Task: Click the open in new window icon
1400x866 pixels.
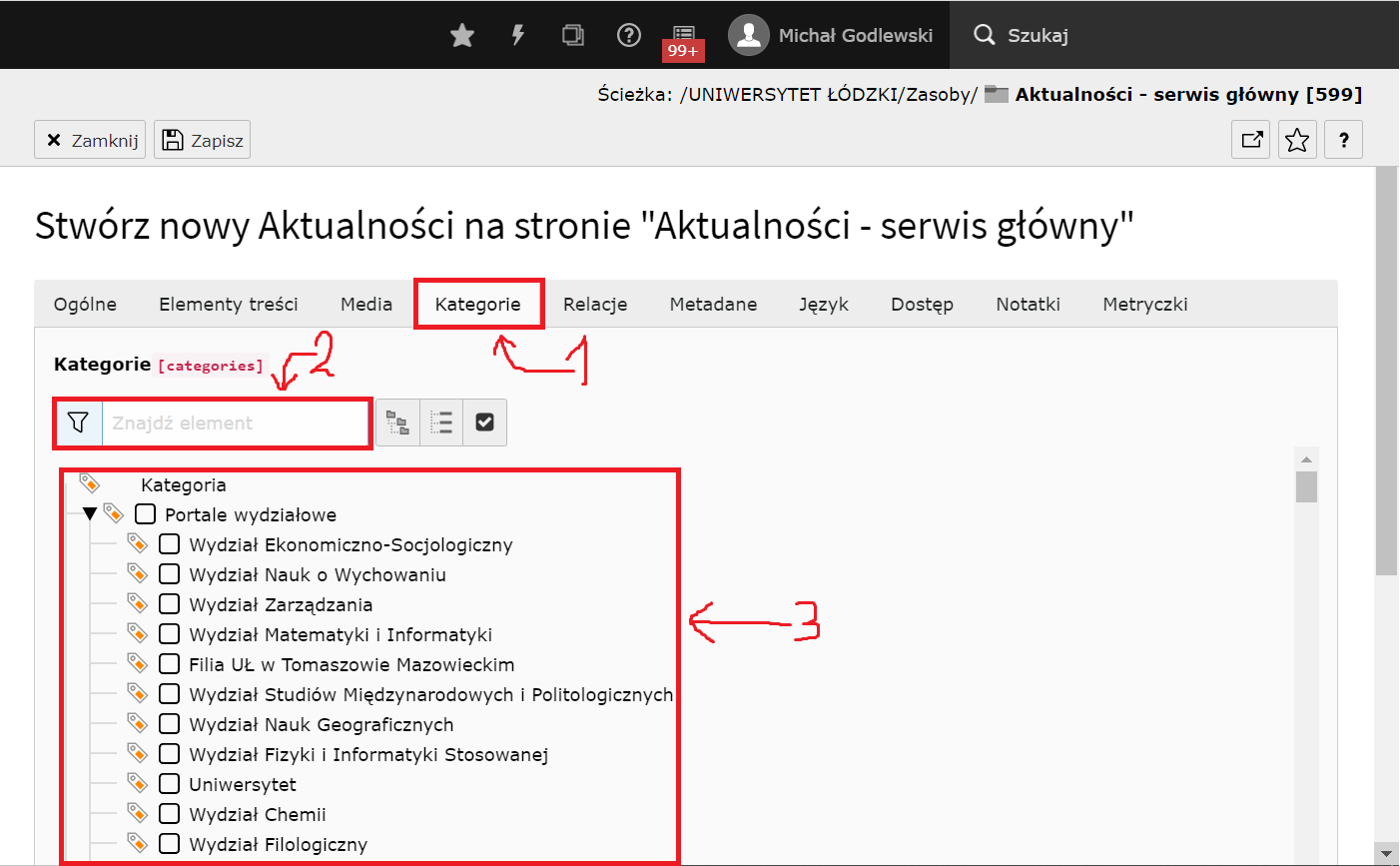Action: pos(1251,140)
